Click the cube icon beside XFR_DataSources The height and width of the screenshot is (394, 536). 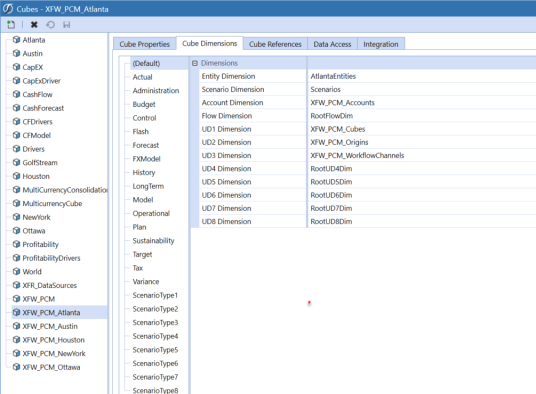[x=16, y=285]
